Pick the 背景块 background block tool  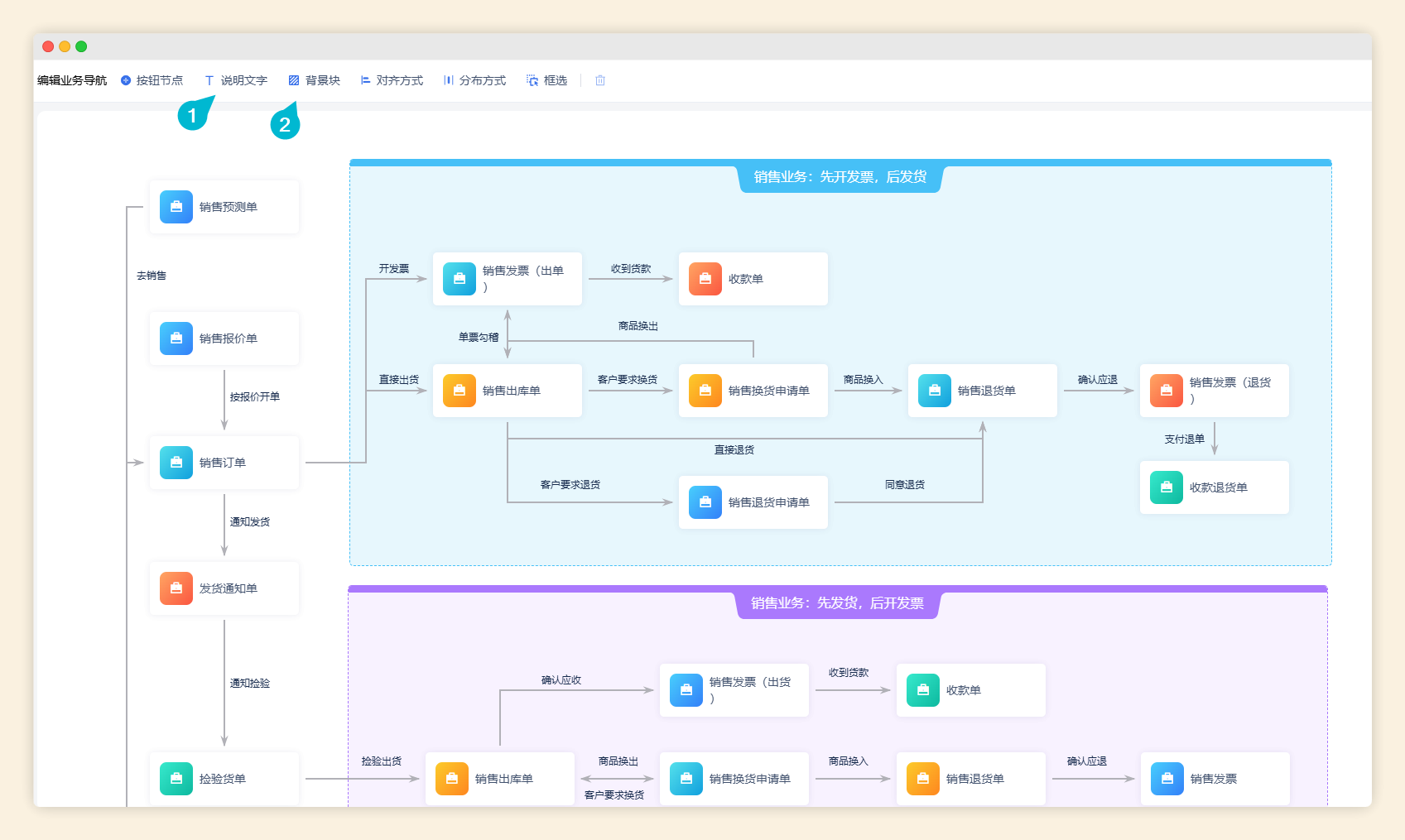[315, 80]
